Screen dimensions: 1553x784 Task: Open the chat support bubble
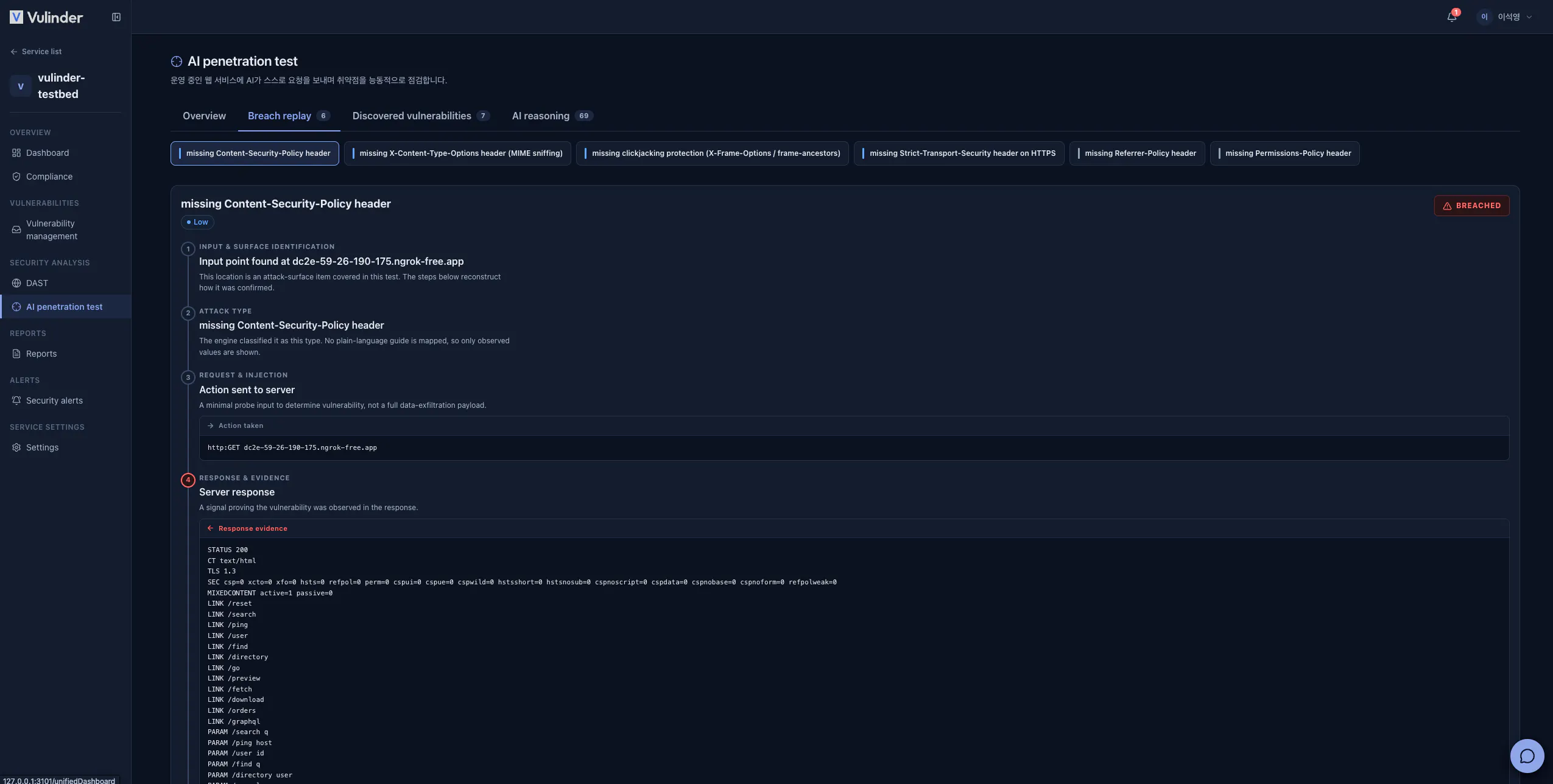[1527, 755]
